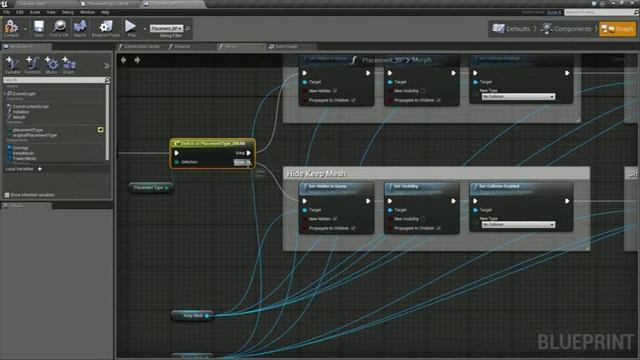Click Target pin of Set Collision Enabled in Hide Keep Mesh
The height and width of the screenshot is (360, 640).
(475, 210)
